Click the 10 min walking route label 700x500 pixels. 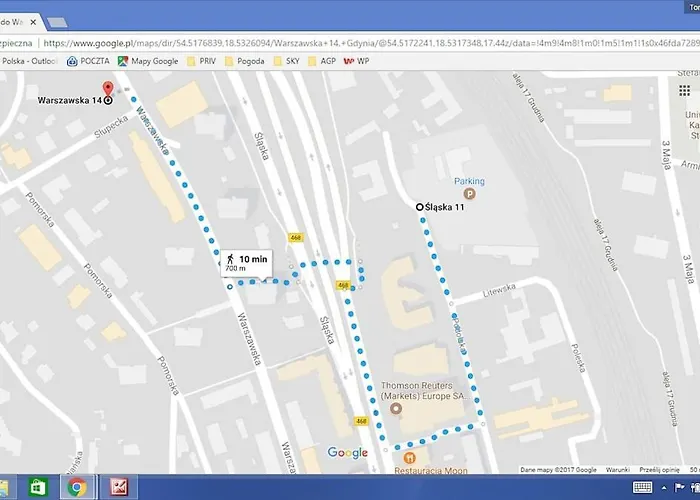(245, 263)
